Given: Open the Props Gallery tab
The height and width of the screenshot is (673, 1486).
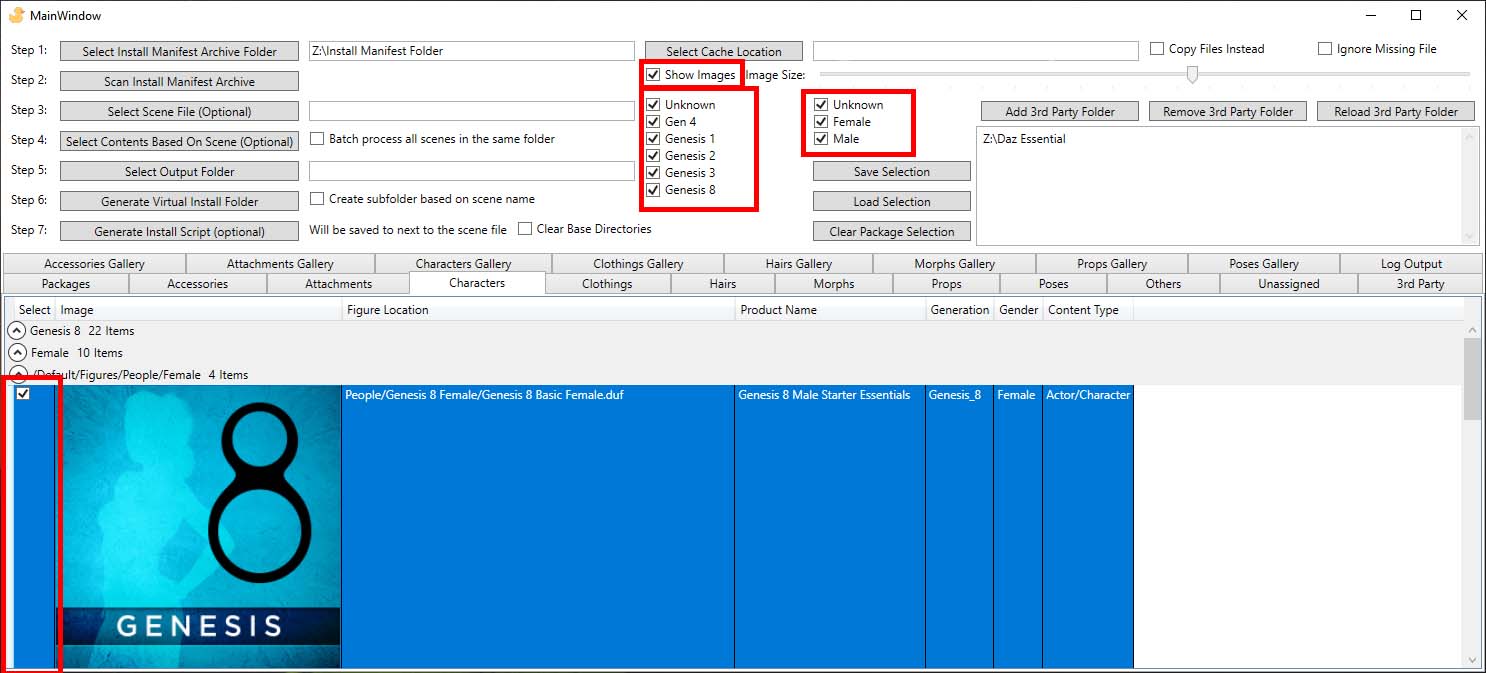Looking at the screenshot, I should [x=1112, y=264].
